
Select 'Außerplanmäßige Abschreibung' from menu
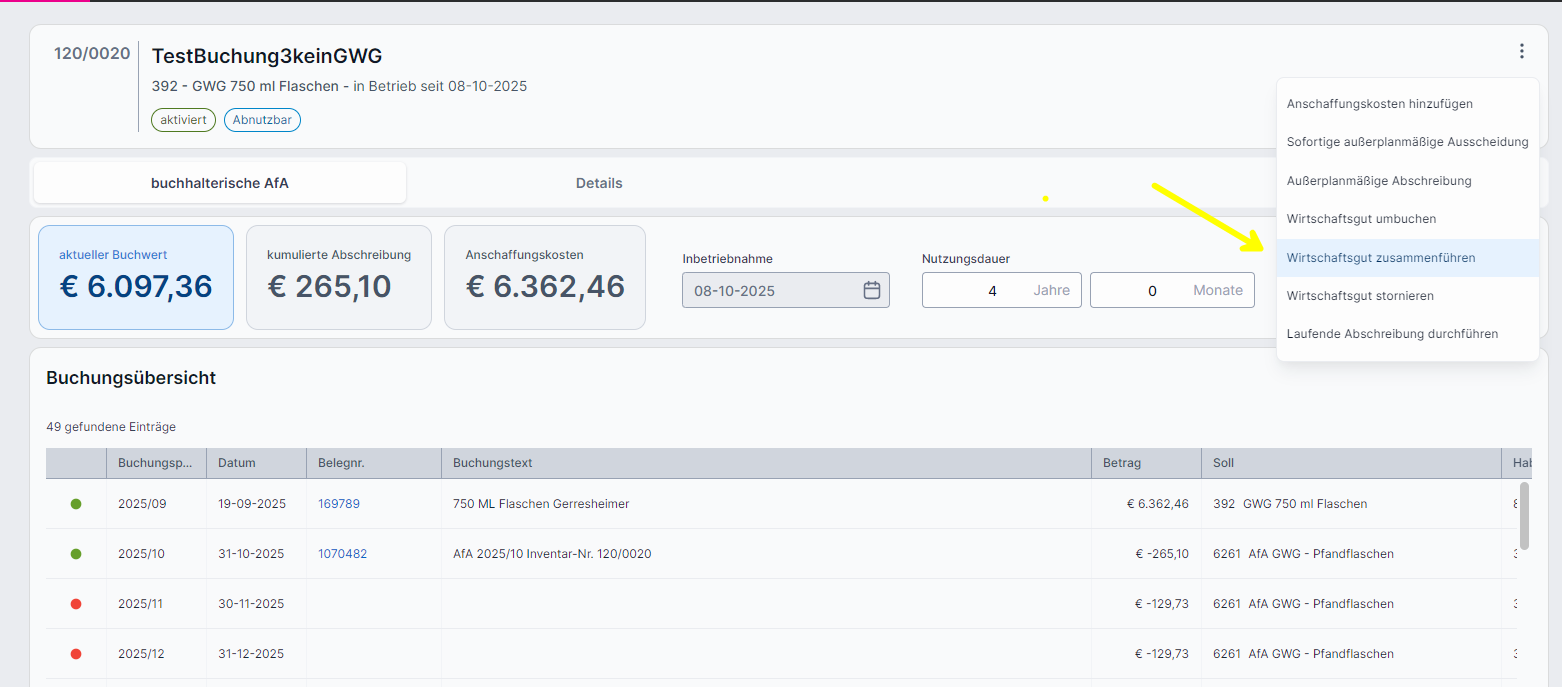1378,181
